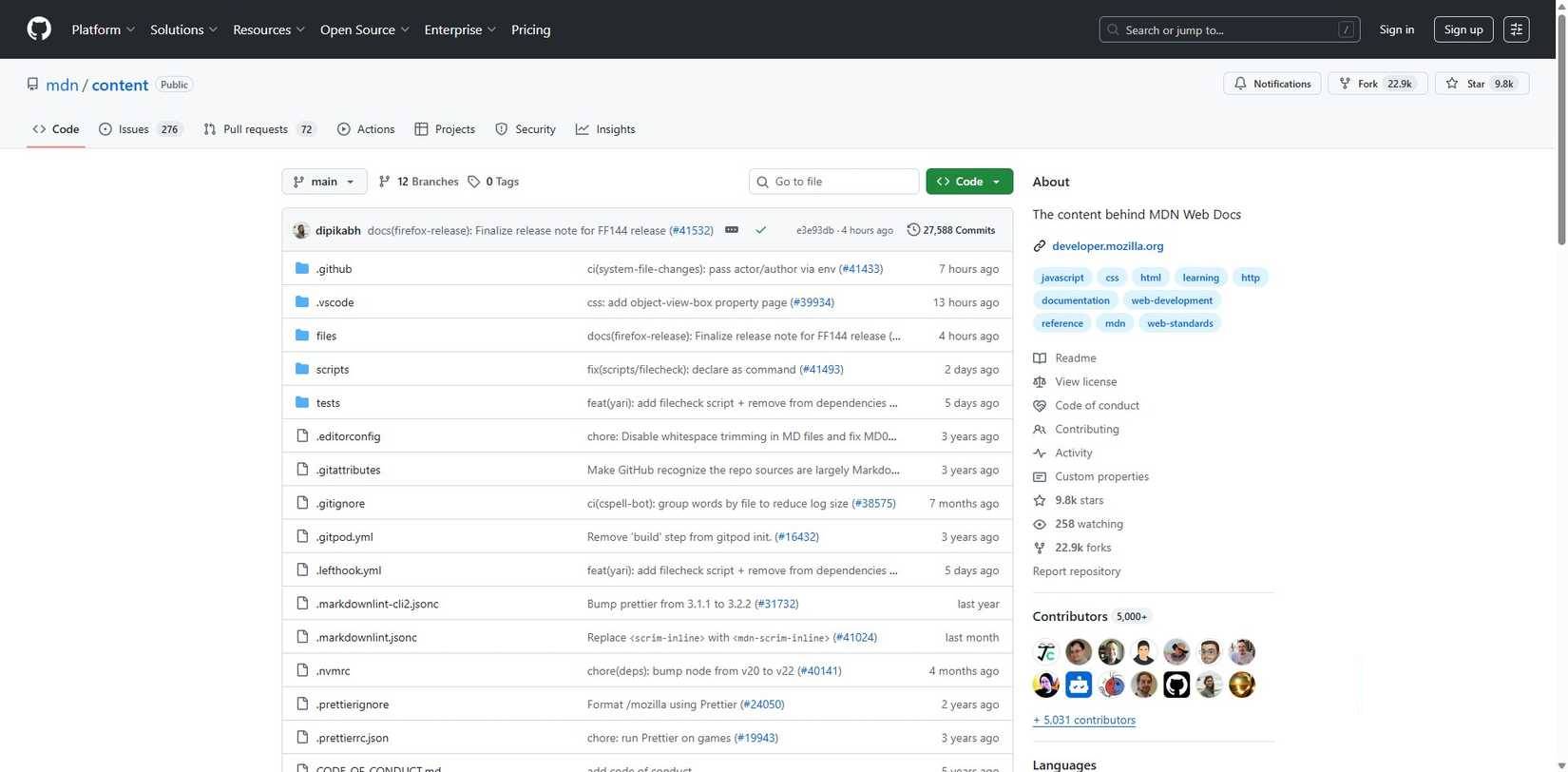Open the .editorconfig file
Viewport: 1568px width, 772px height.
pos(348,436)
